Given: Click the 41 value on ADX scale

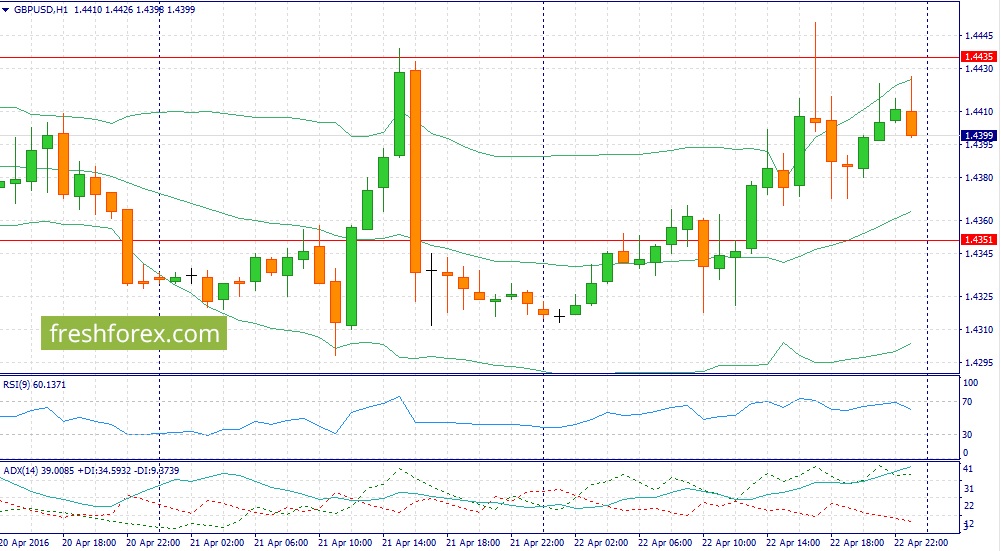Looking at the screenshot, I should (x=969, y=468).
